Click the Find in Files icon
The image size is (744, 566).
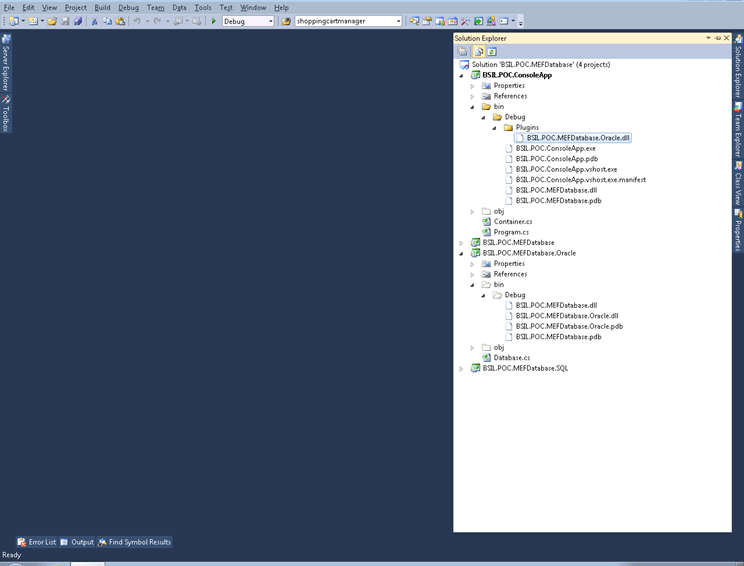point(286,21)
